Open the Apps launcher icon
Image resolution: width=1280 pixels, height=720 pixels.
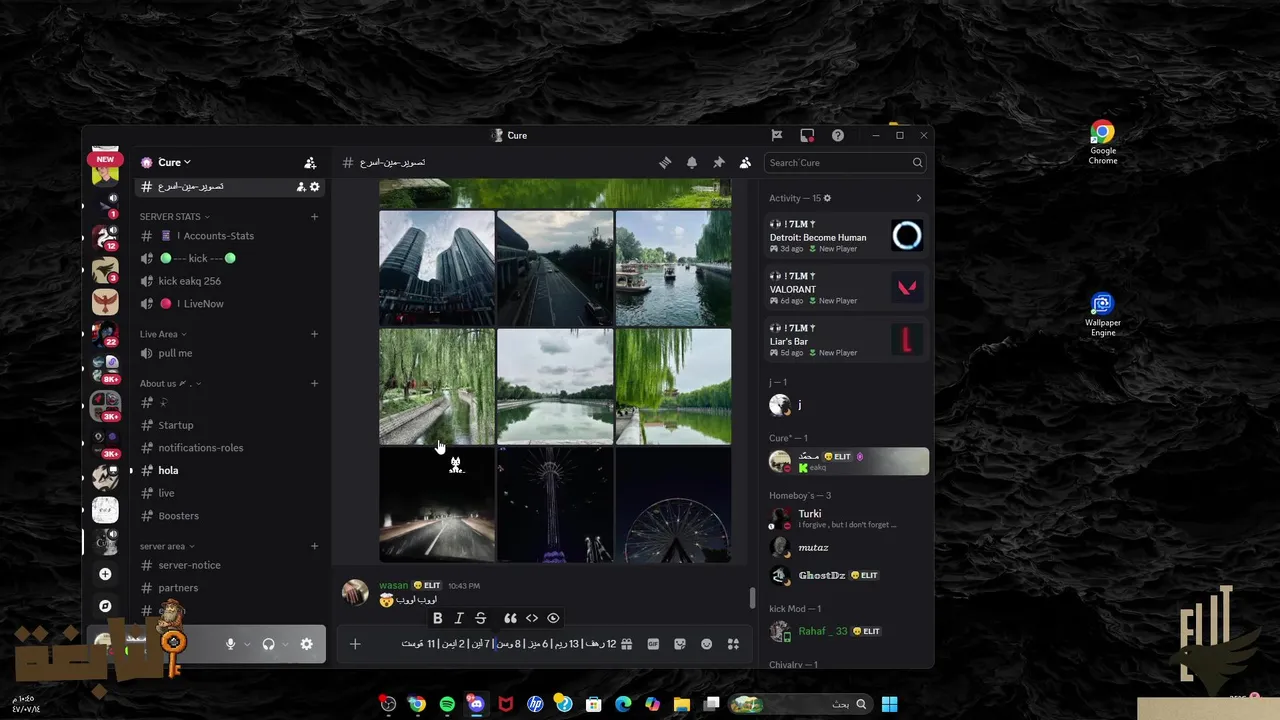[733, 644]
